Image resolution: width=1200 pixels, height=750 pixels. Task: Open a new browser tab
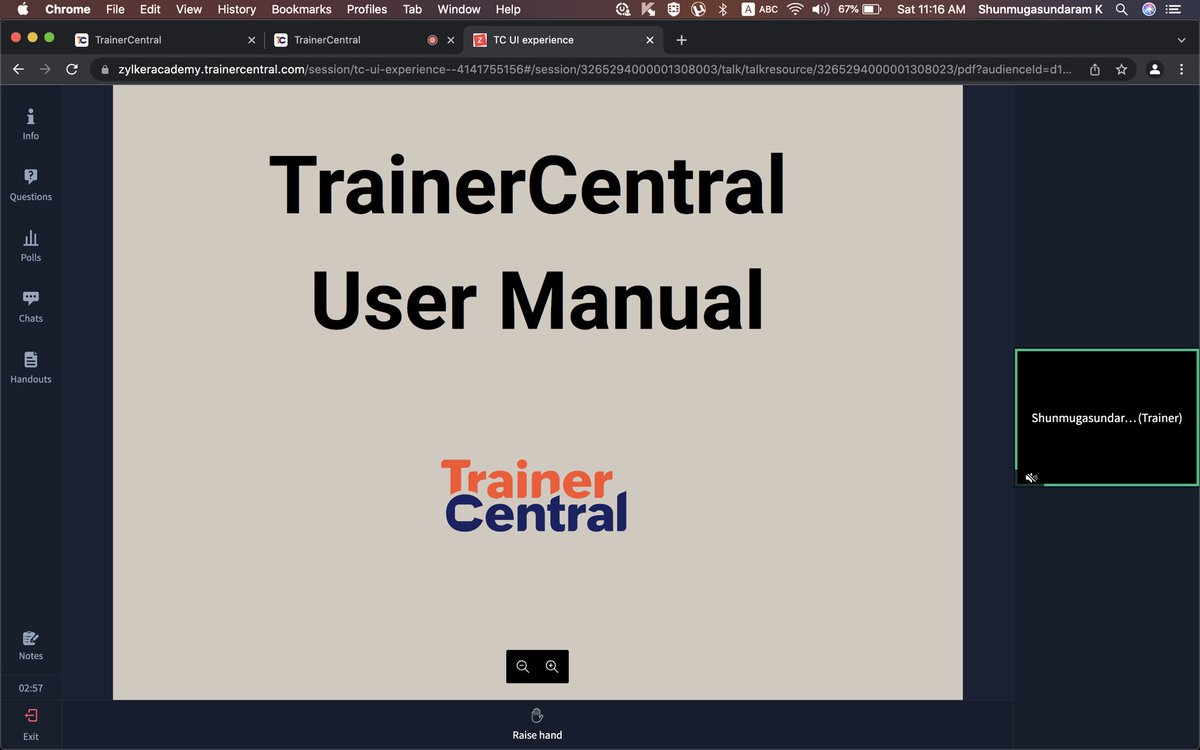click(681, 40)
